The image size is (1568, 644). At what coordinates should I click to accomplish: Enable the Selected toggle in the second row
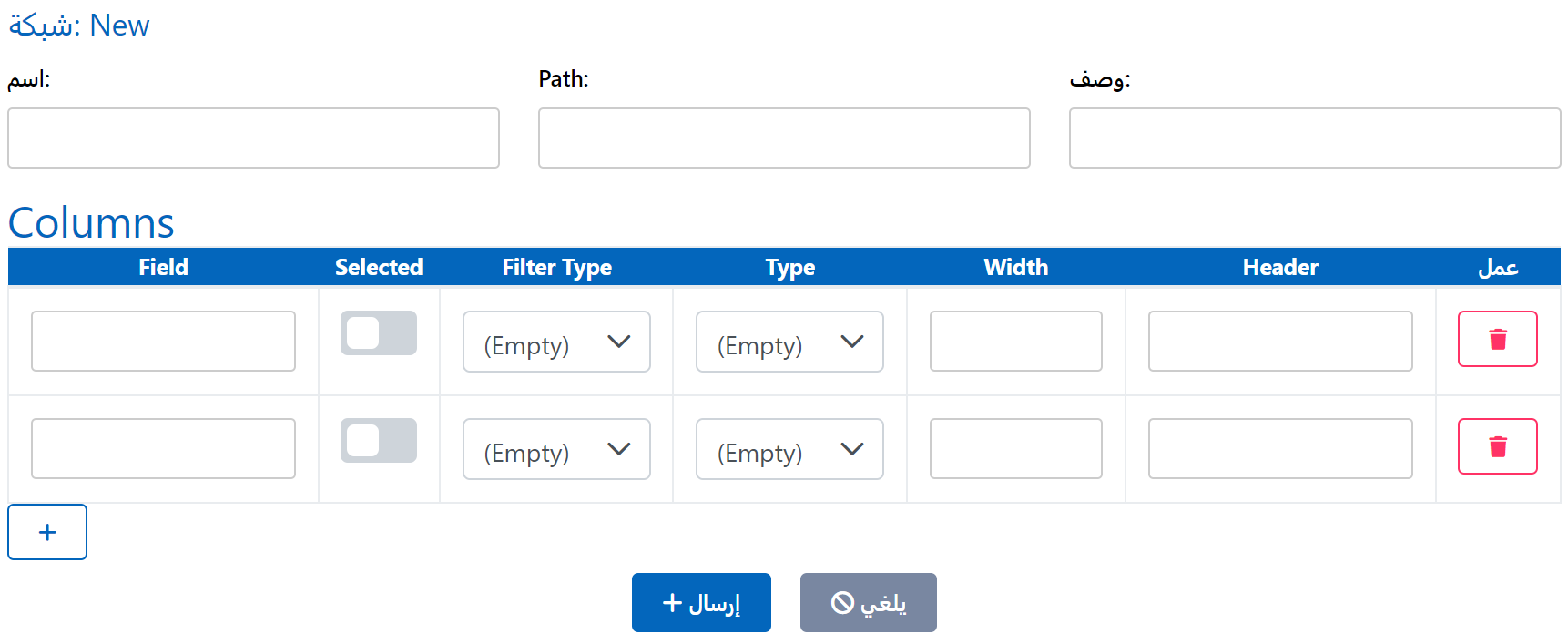click(x=379, y=440)
